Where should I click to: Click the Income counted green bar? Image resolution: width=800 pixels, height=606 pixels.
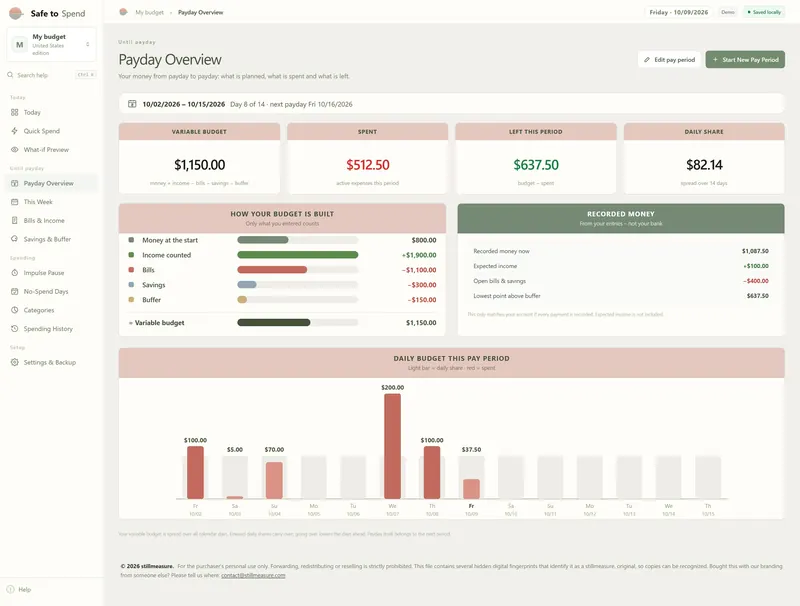point(297,255)
